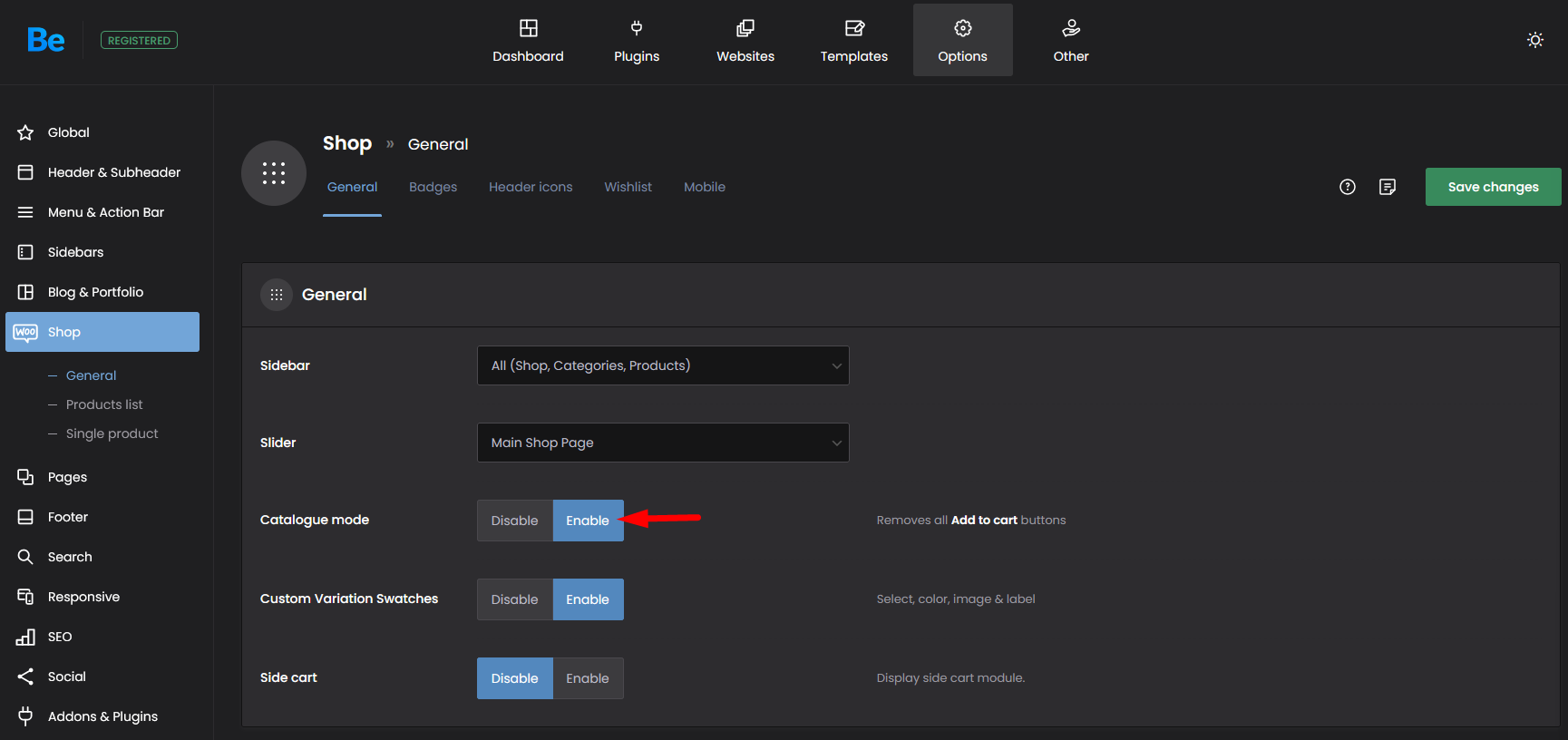Click the 'Catalogue mode' setting label
The image size is (1568, 740).
(315, 520)
